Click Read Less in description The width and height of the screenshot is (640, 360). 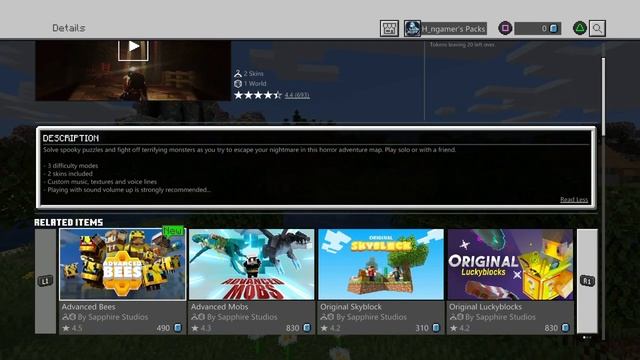pos(574,200)
